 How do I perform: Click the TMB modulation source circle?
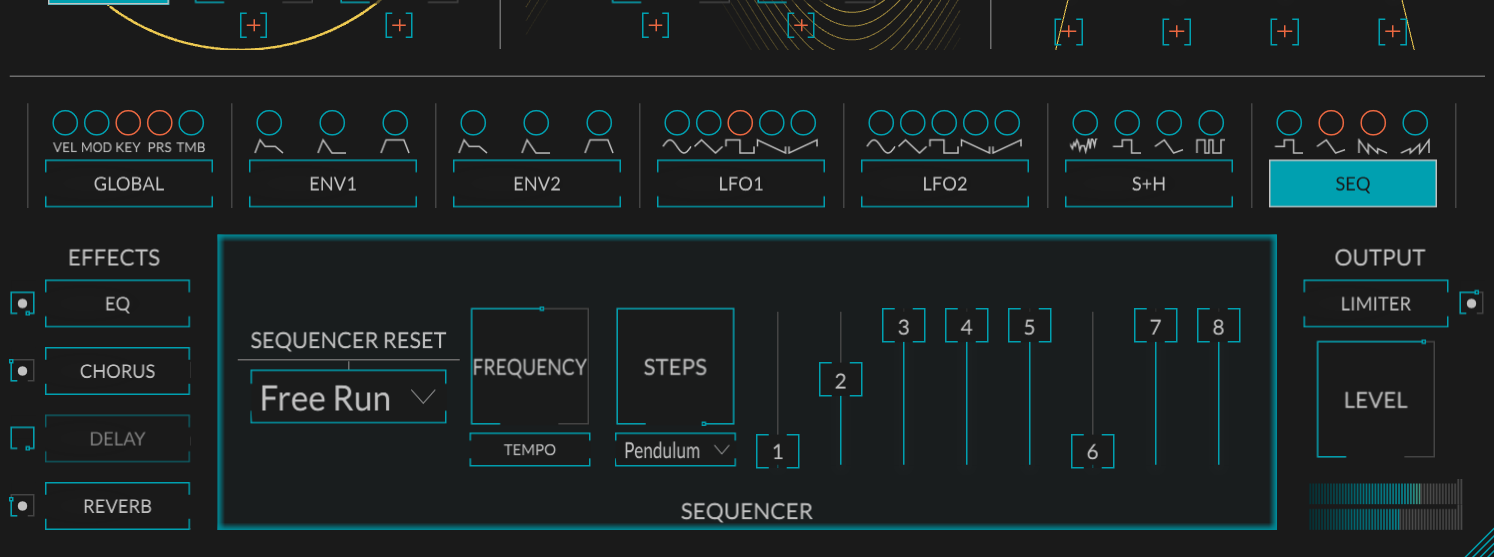pyautogui.click(x=191, y=123)
